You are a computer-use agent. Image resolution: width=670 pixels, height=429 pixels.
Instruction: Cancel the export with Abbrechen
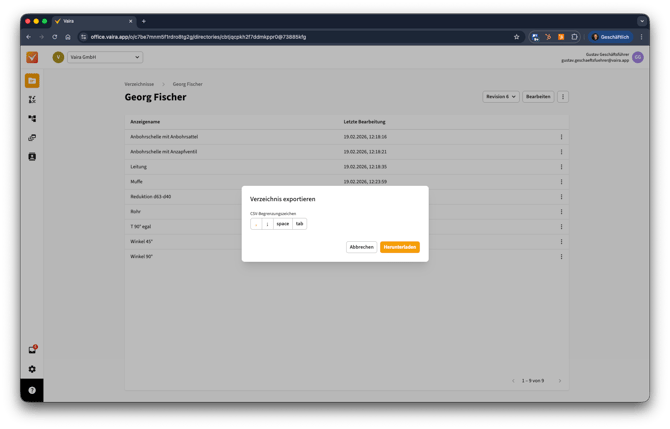click(361, 247)
